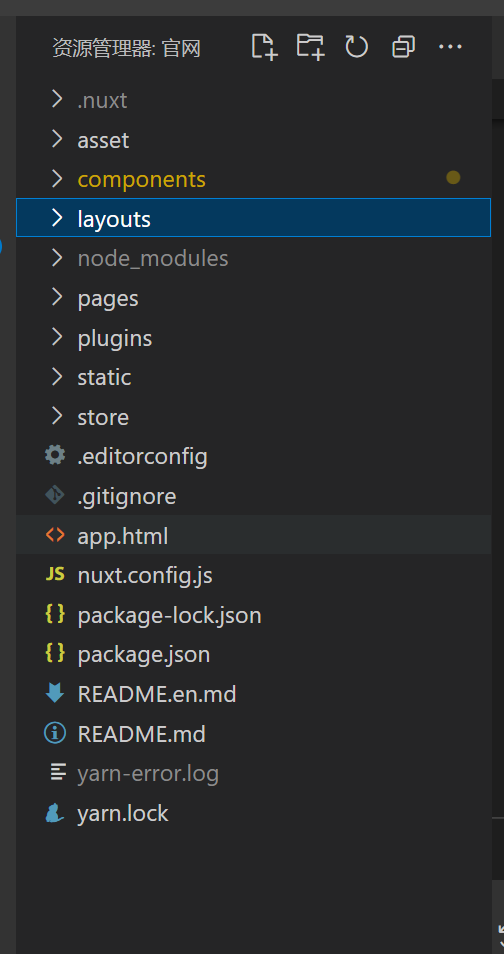Open the app.html file
504x954 pixels.
point(253,535)
